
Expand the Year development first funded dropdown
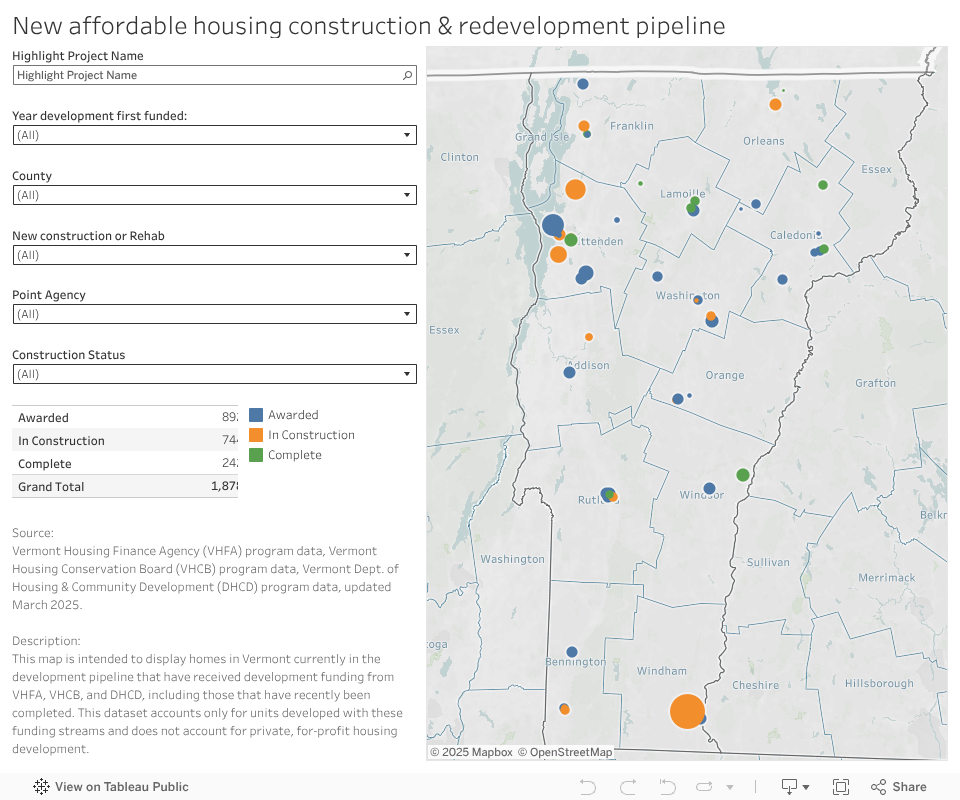click(x=407, y=135)
